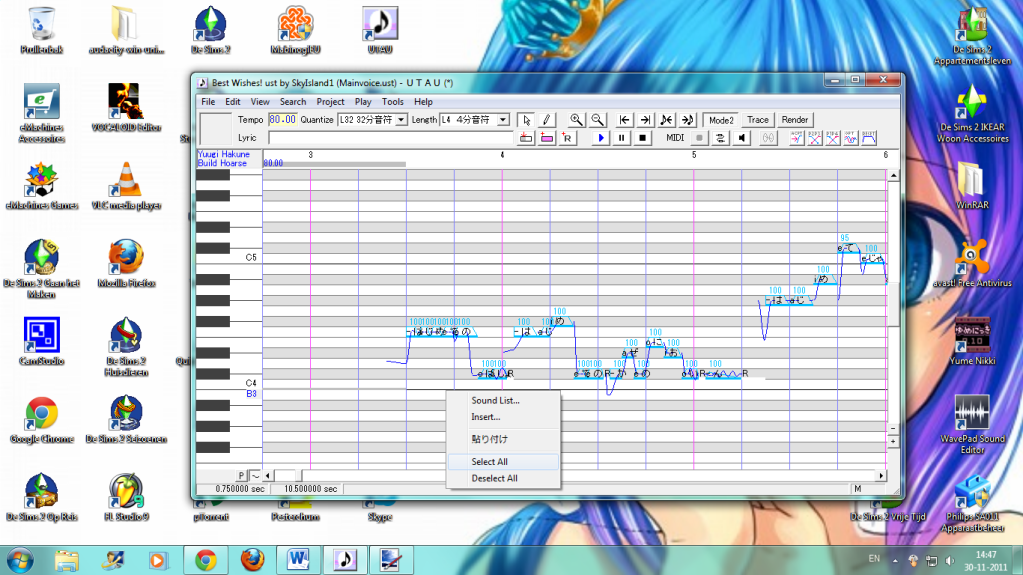Toggle the 'P' pitch display button
1023x575 pixels.
(x=241, y=475)
